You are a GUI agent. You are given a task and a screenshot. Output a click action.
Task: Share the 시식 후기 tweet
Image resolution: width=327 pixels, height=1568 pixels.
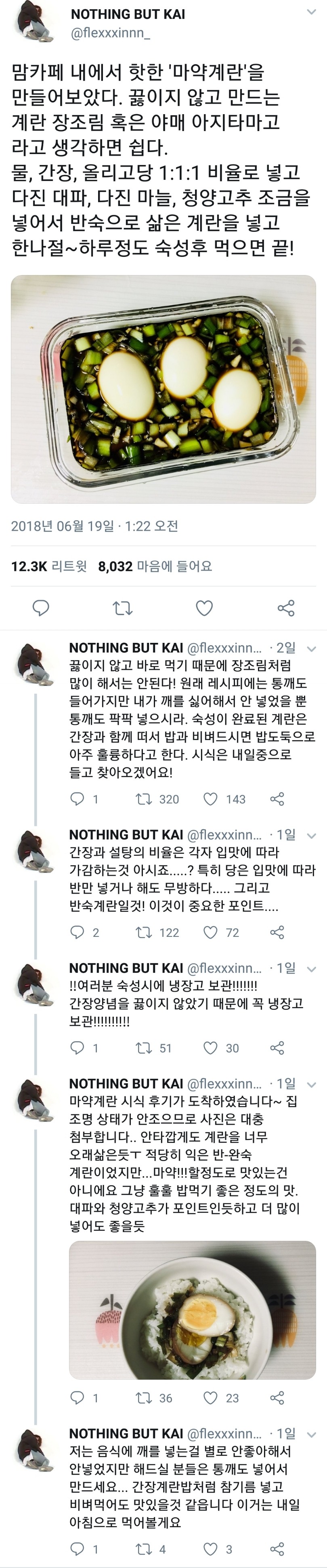[x=277, y=1398]
